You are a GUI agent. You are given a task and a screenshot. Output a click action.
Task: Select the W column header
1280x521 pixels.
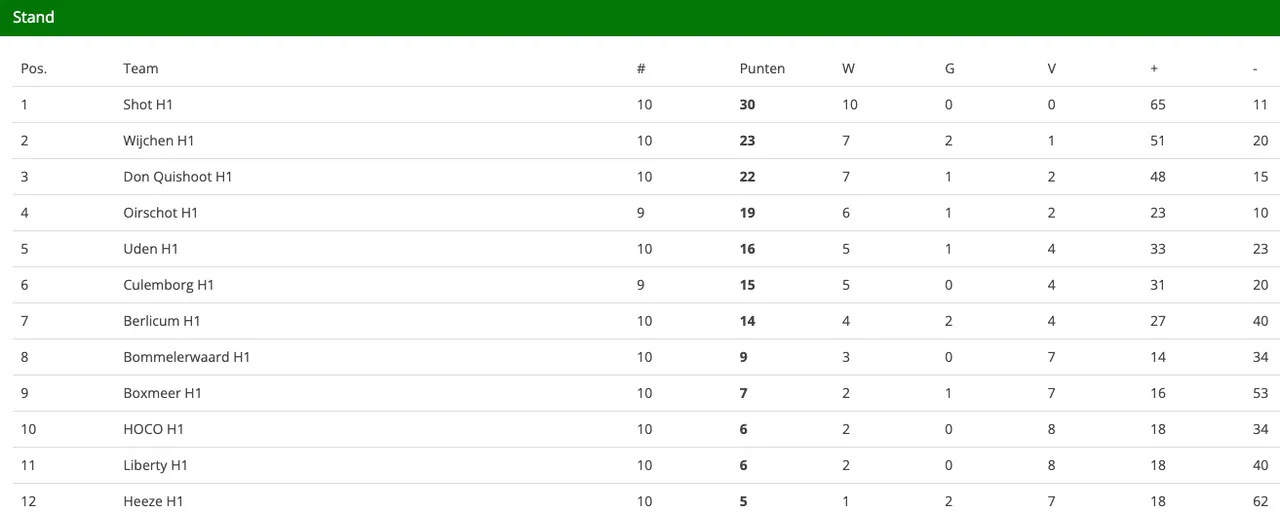point(848,69)
